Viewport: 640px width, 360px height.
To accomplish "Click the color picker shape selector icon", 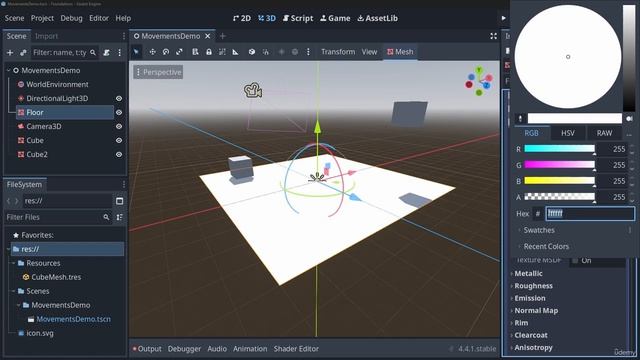I will (629, 119).
